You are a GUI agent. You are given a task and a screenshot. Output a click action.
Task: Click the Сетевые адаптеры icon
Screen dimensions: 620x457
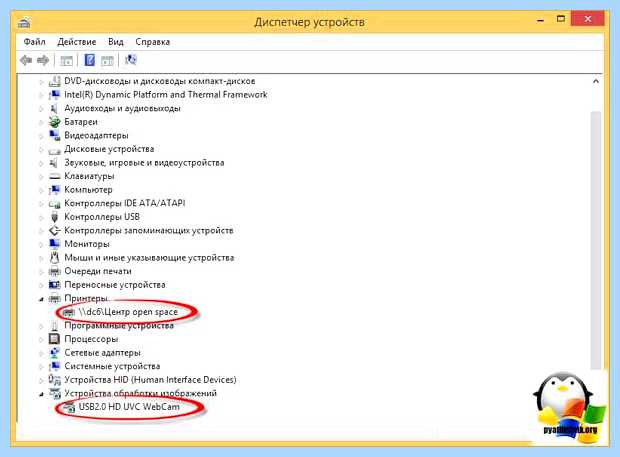(54, 352)
